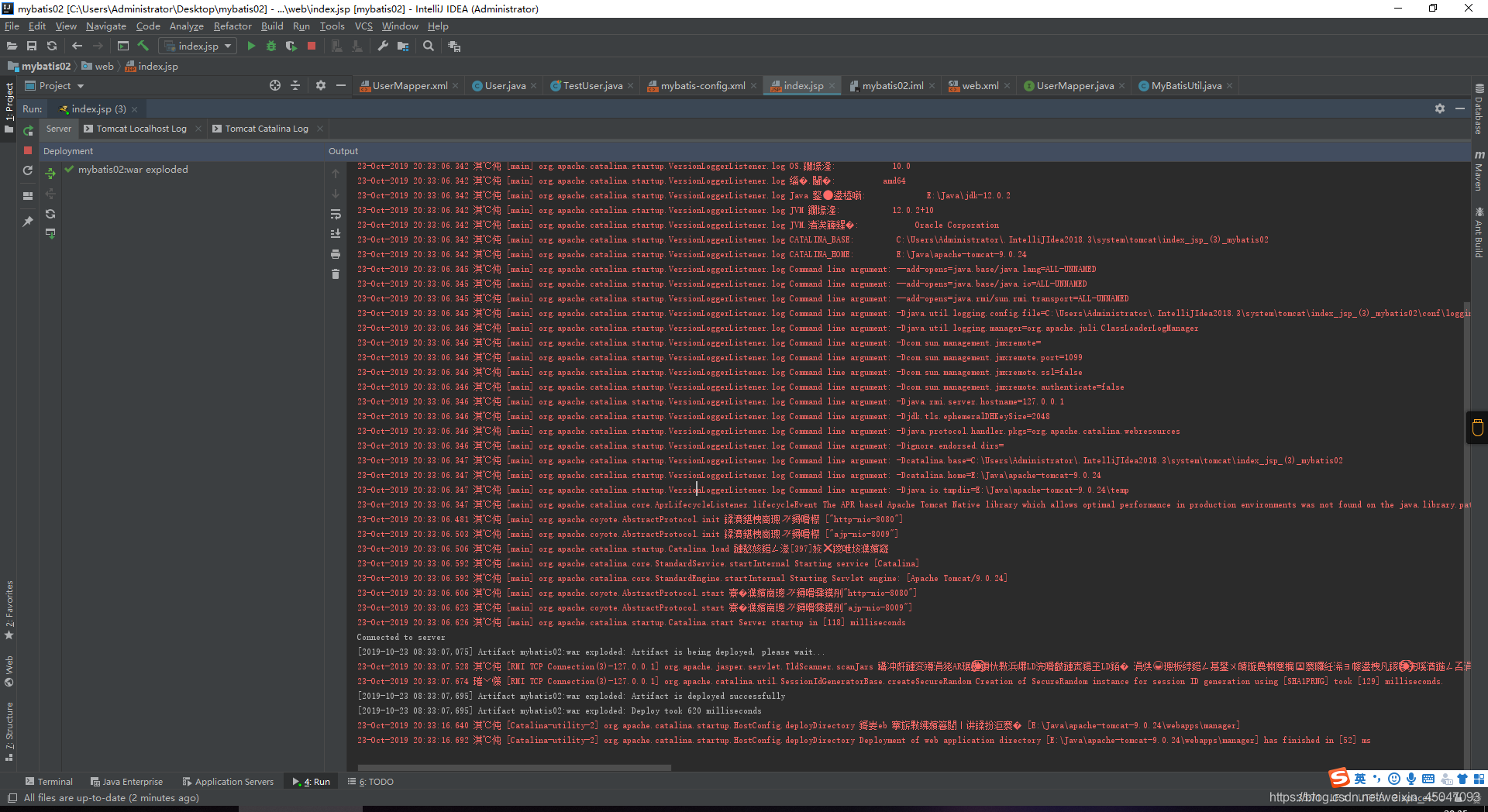
Task: Open the Application Servers tool window button
Action: pos(228,782)
